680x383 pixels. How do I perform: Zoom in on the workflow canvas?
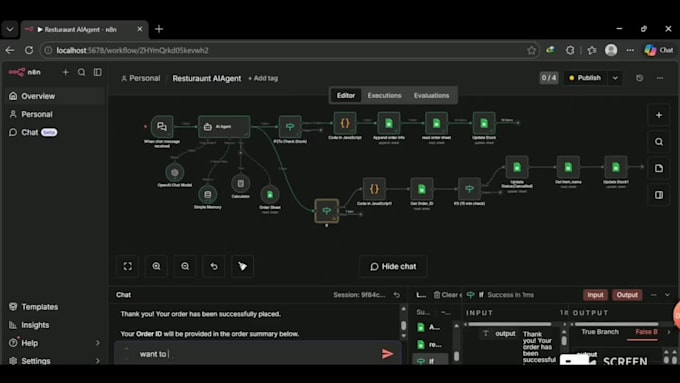coord(156,266)
